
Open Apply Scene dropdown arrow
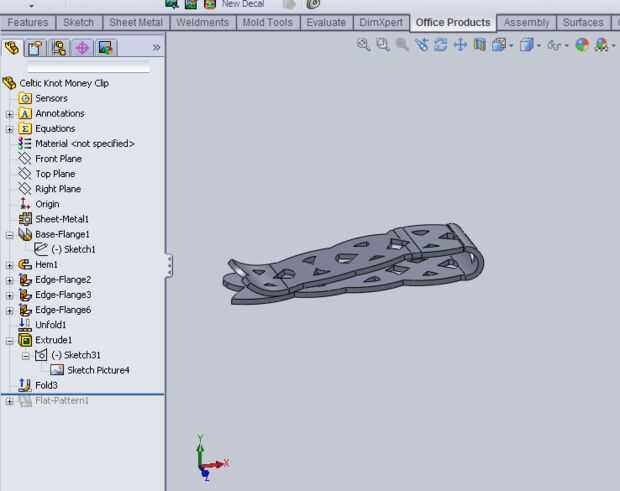coord(614,46)
